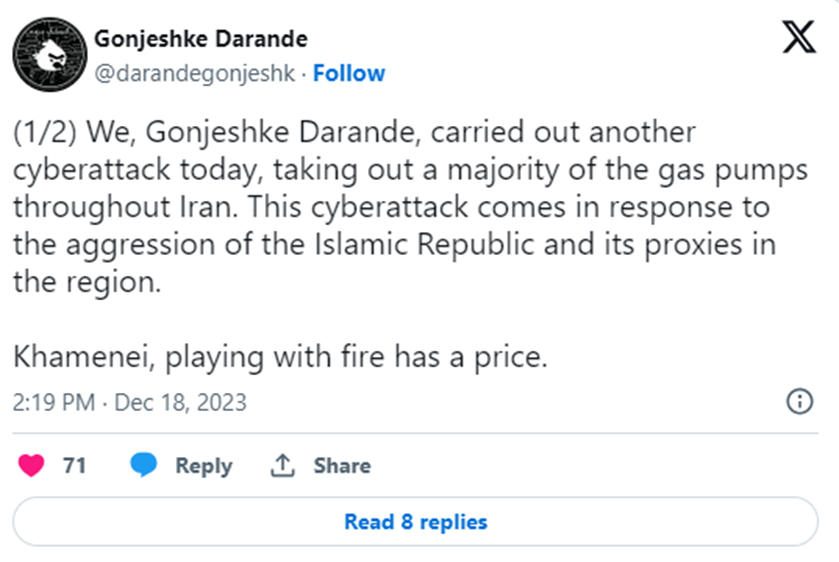
Task: Open the tweet info circle icon
Action: coord(799,402)
